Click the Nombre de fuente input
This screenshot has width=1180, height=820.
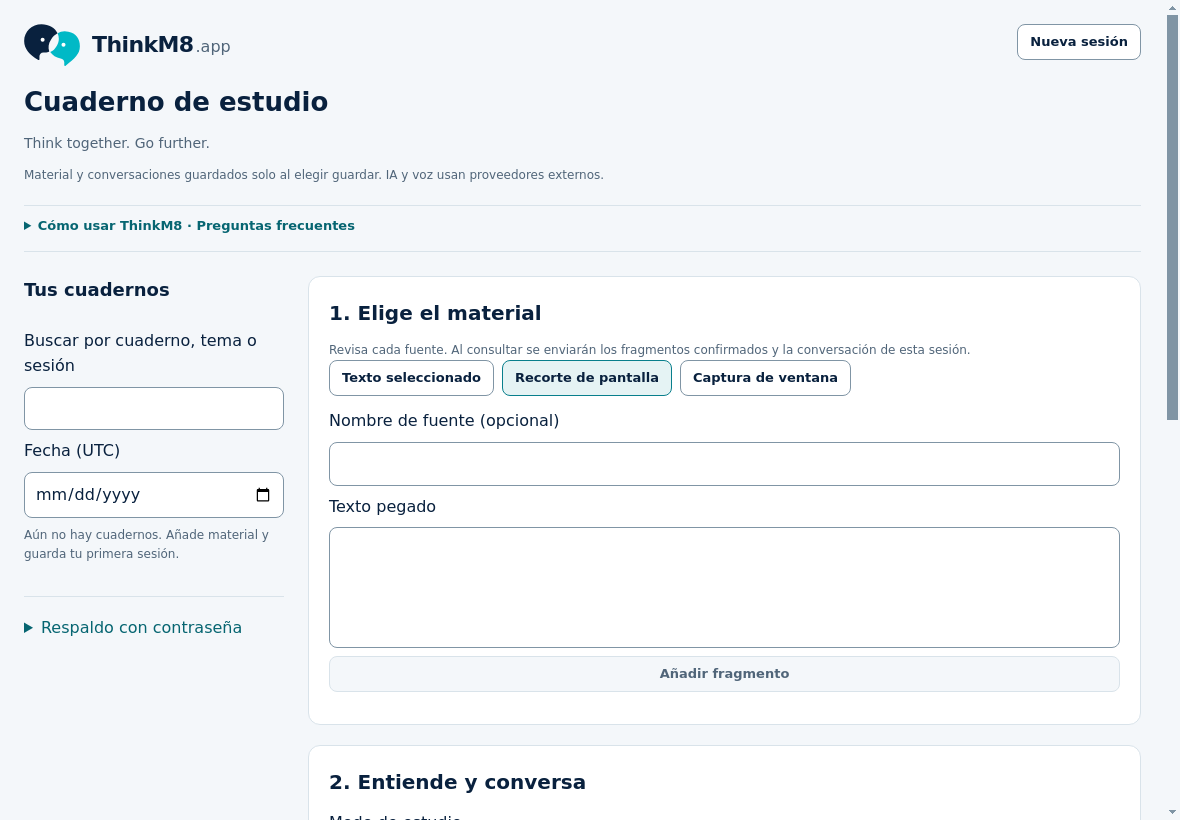(x=724, y=464)
